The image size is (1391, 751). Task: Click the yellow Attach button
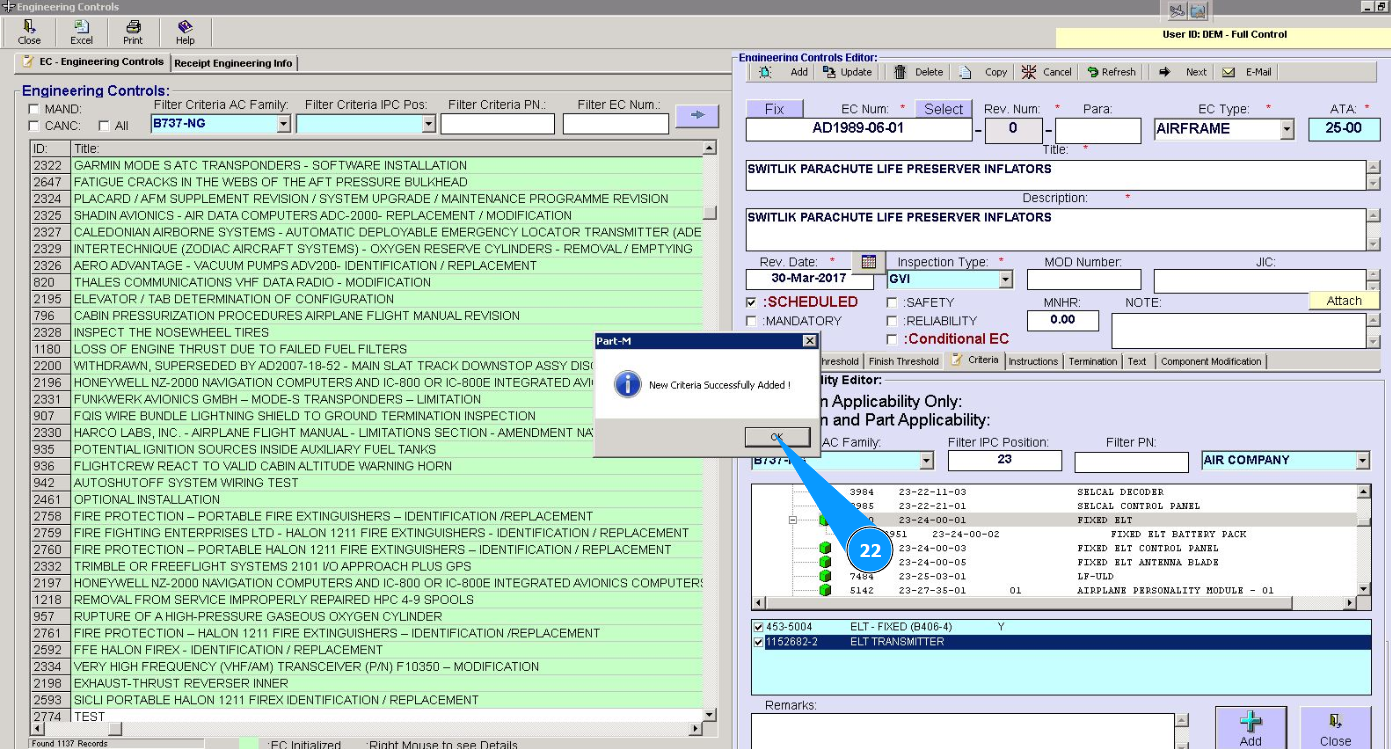pyautogui.click(x=1343, y=301)
